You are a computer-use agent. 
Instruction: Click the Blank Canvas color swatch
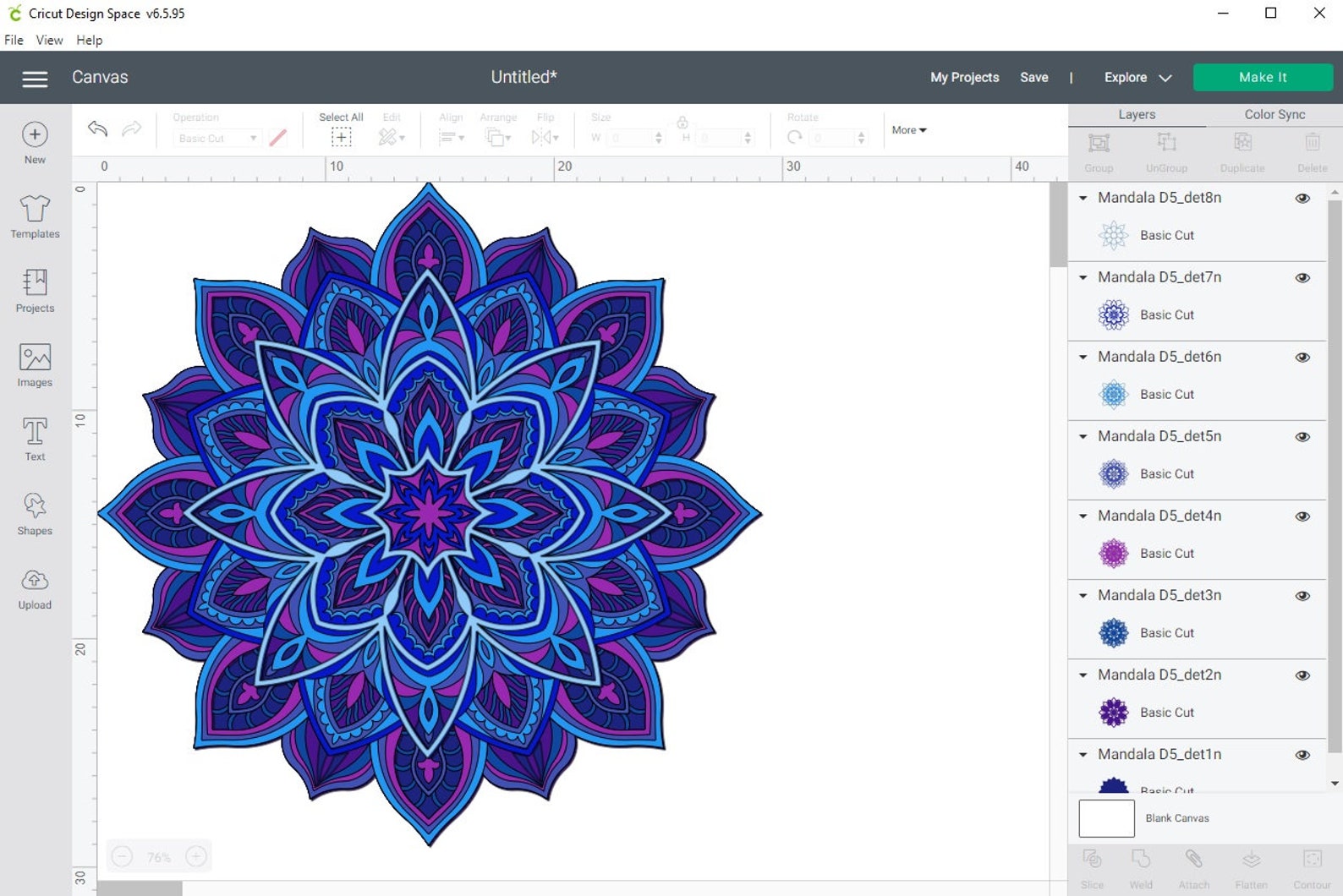click(1106, 818)
